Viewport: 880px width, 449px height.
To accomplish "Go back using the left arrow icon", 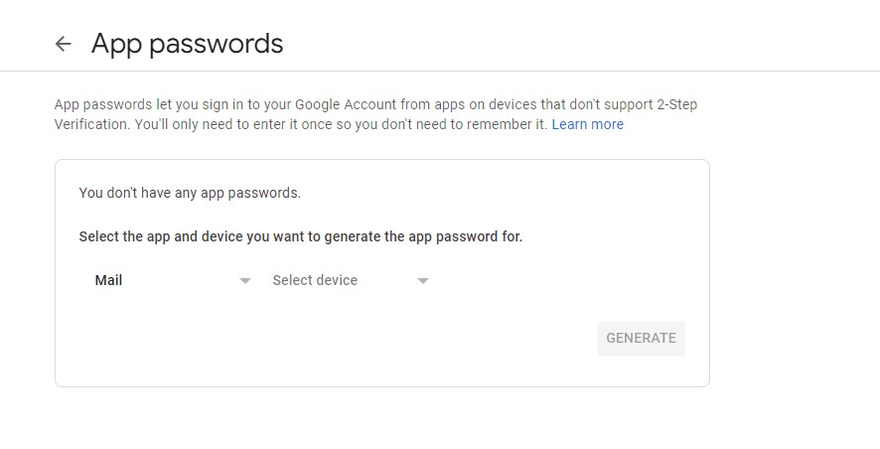I will pyautogui.click(x=63, y=44).
